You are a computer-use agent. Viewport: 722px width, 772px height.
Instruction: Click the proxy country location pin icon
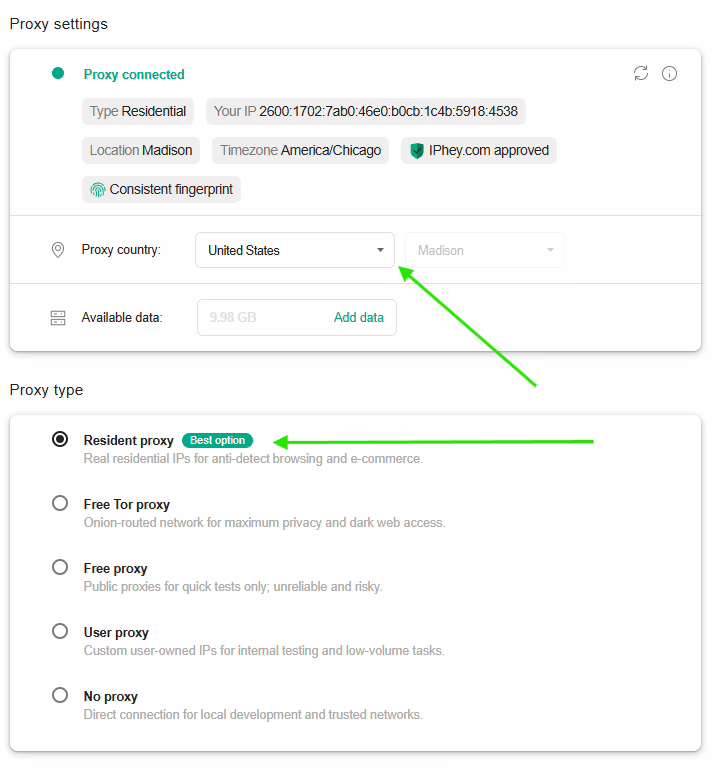click(58, 250)
